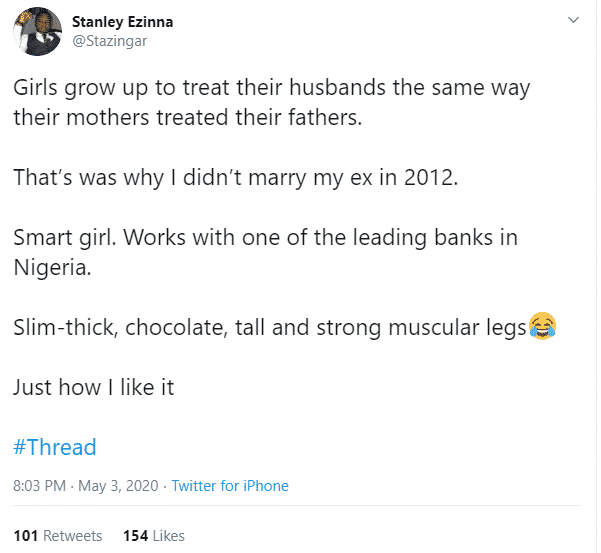Open the Twitter for iPhone source link

pyautogui.click(x=230, y=486)
